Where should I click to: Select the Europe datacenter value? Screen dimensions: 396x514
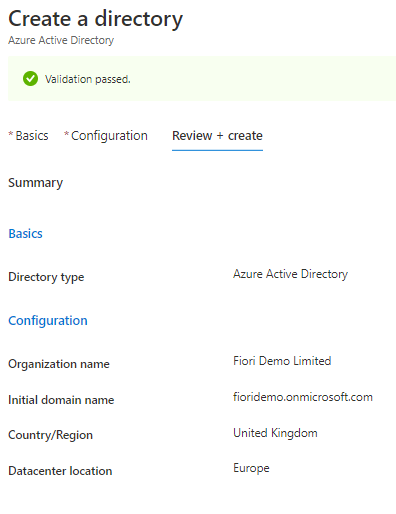[x=251, y=468]
